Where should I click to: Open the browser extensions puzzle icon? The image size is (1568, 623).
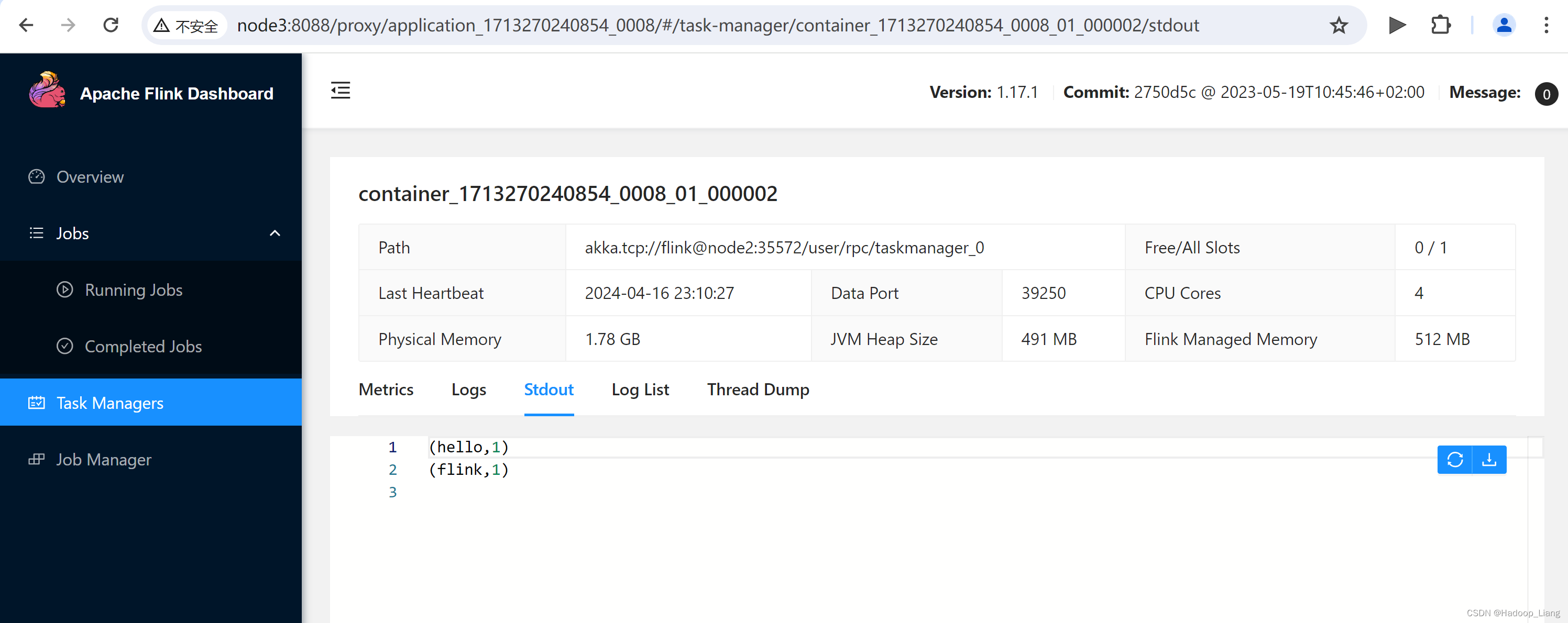pos(1440,26)
